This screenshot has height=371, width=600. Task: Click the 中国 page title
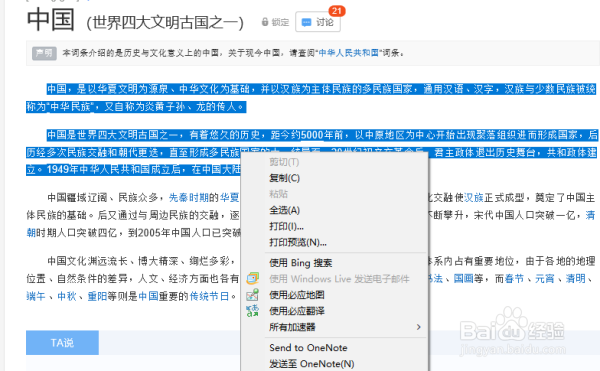(51, 20)
